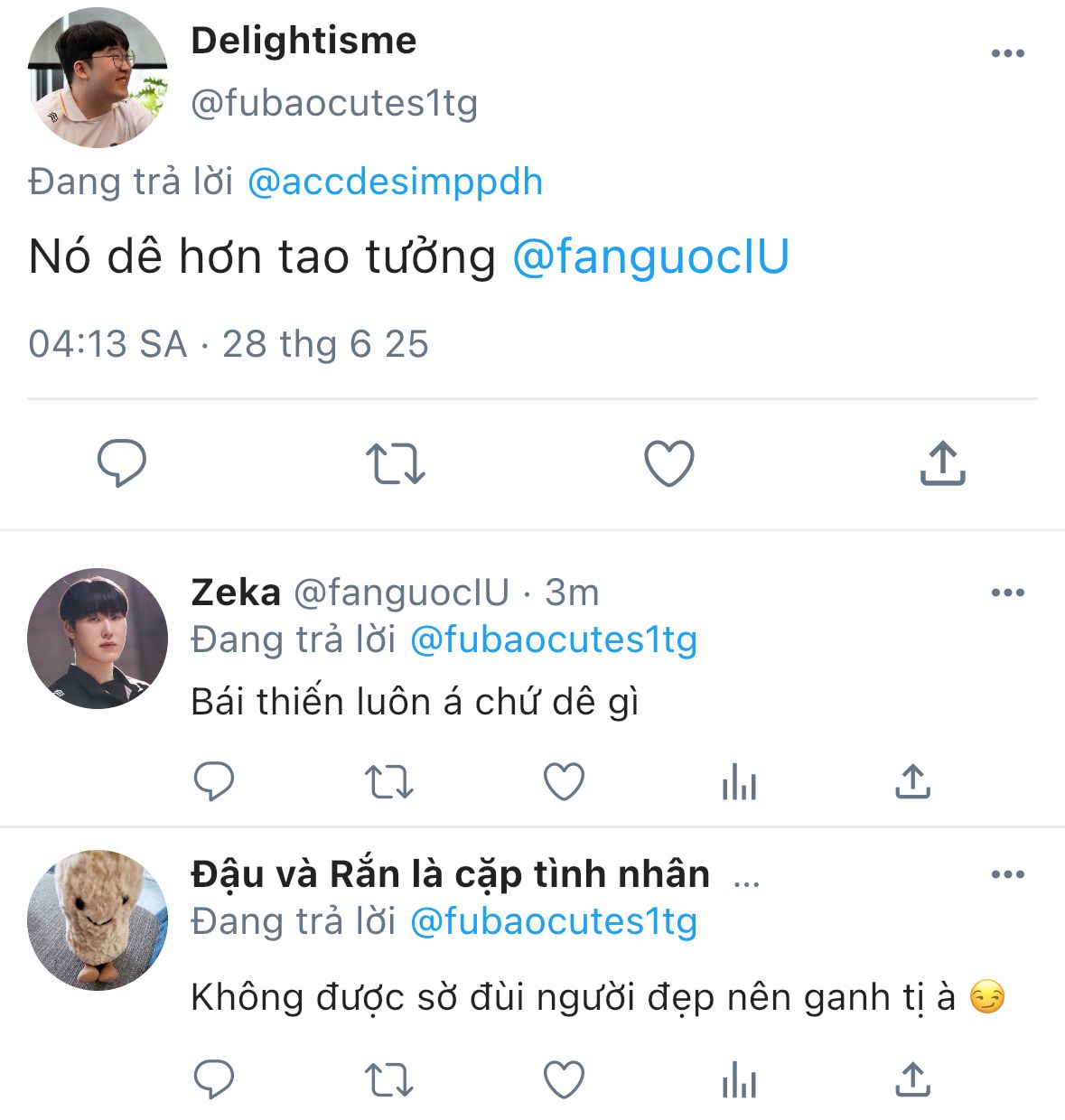This screenshot has height=1120, width=1065.
Task: Open more options on Zeka's reply
Action: click(x=1007, y=593)
